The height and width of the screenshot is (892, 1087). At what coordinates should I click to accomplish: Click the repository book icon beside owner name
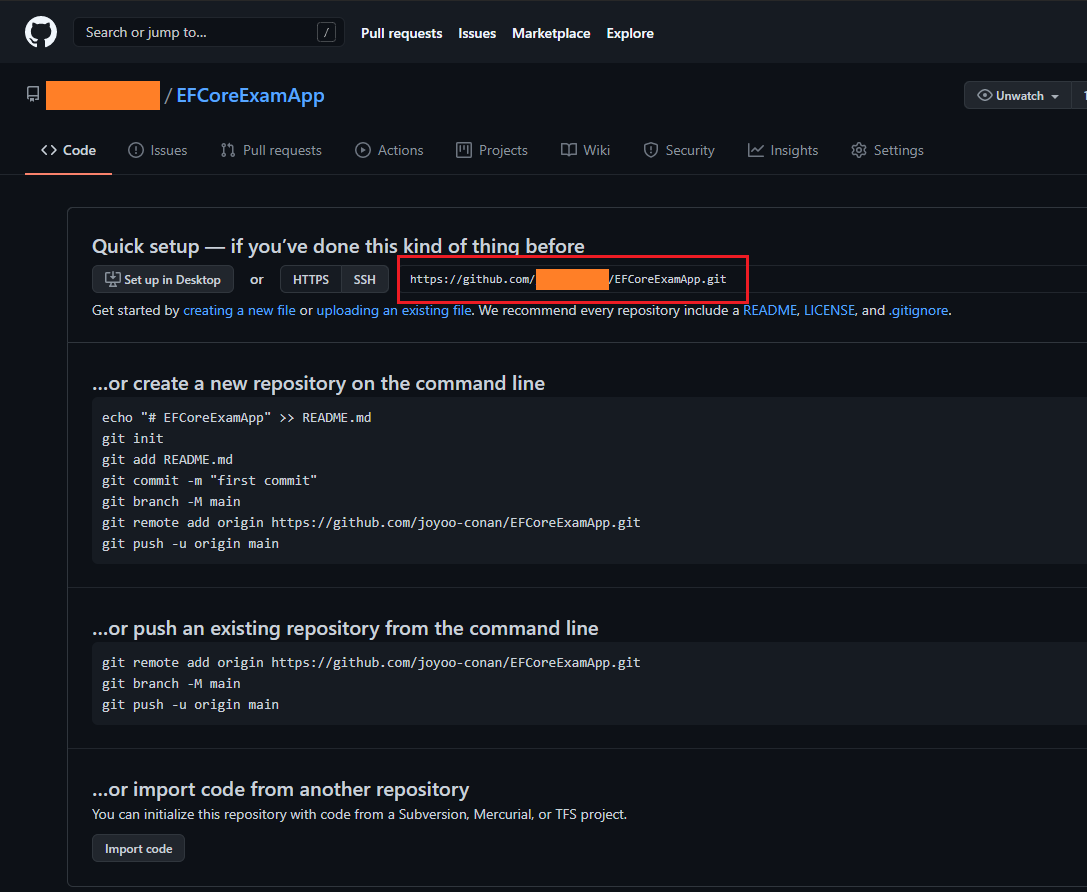point(33,94)
